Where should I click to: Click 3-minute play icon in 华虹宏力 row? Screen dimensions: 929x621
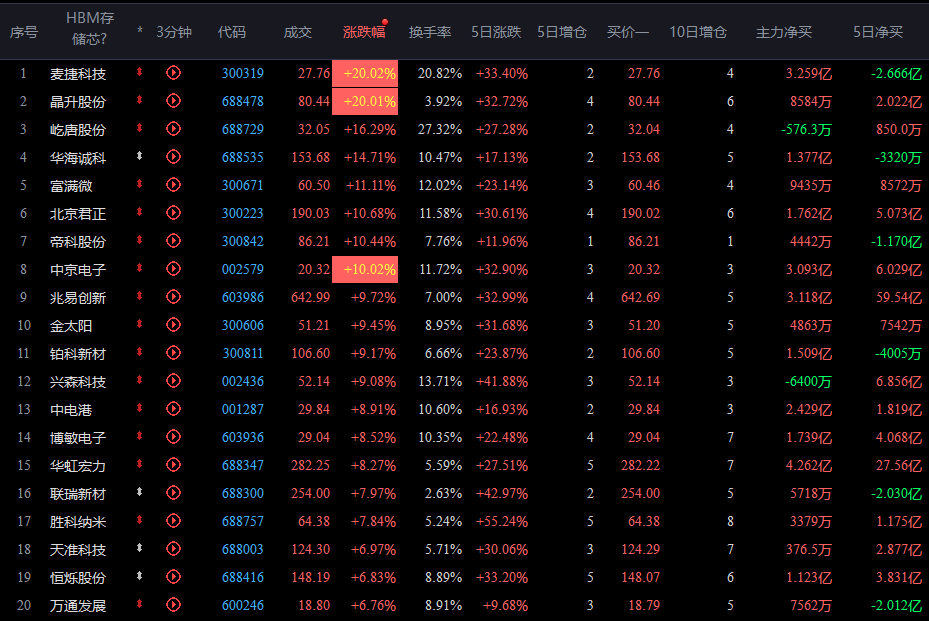coord(173,465)
